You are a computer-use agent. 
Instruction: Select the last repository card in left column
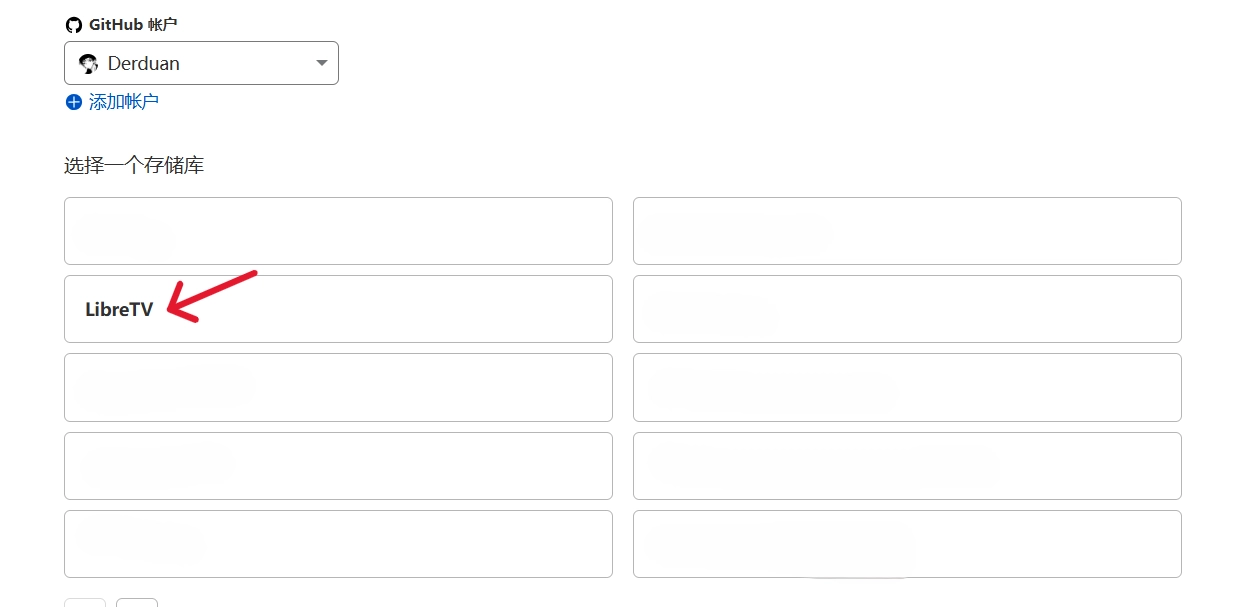tap(338, 544)
